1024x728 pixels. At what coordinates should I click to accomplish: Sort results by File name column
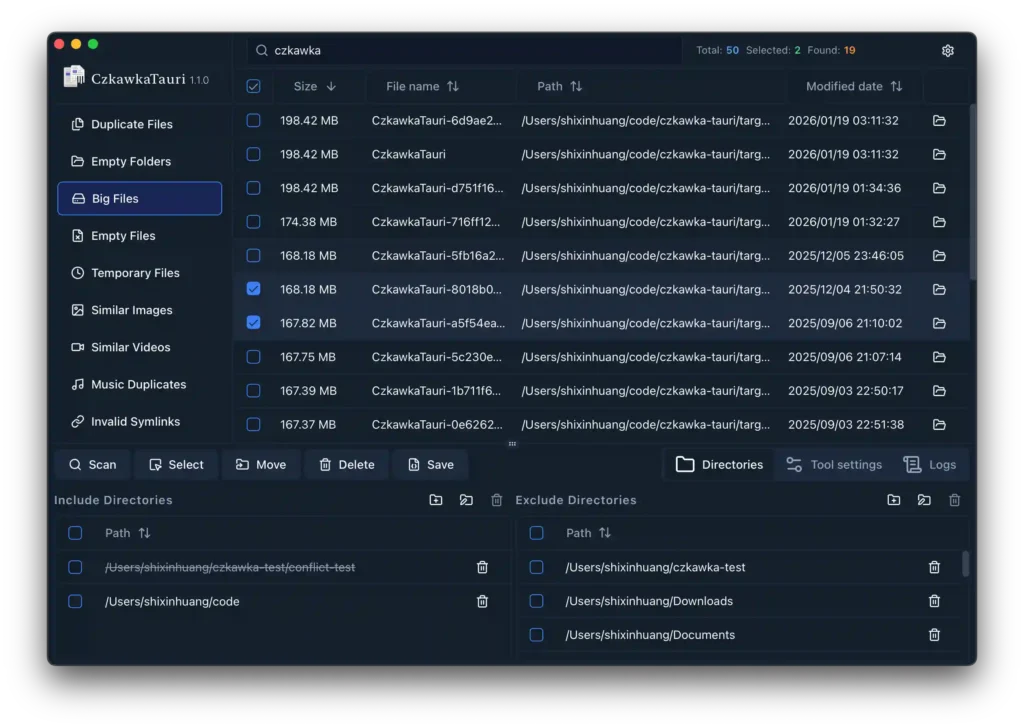[x=423, y=86]
